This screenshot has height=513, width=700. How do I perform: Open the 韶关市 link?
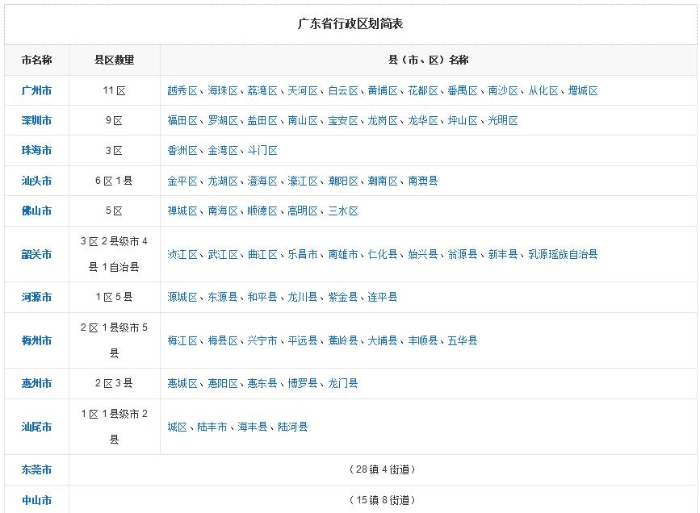click(x=37, y=254)
